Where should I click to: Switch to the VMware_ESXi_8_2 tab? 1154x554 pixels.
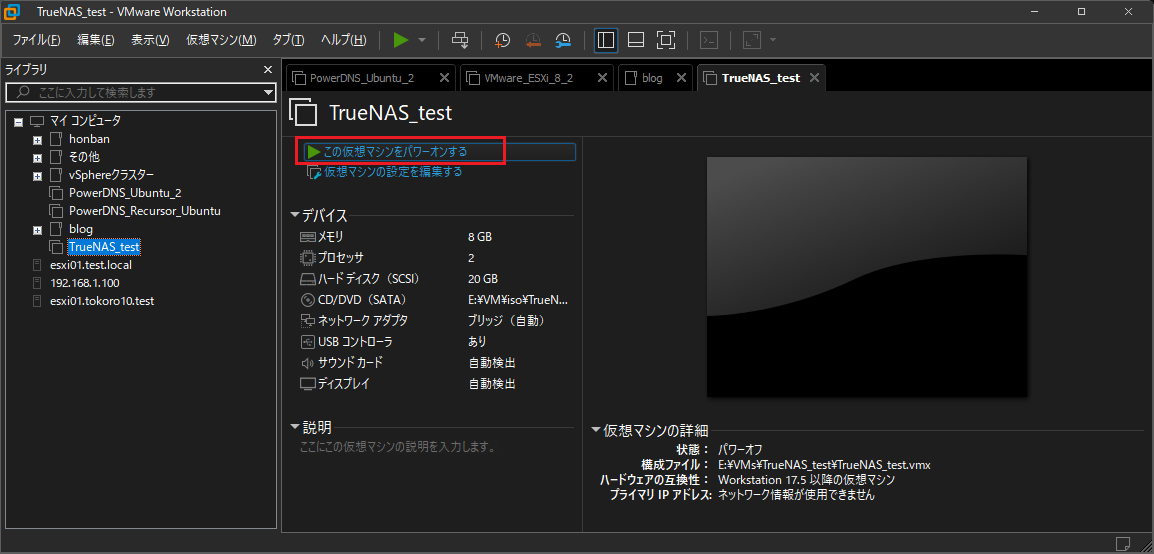[x=528, y=78]
